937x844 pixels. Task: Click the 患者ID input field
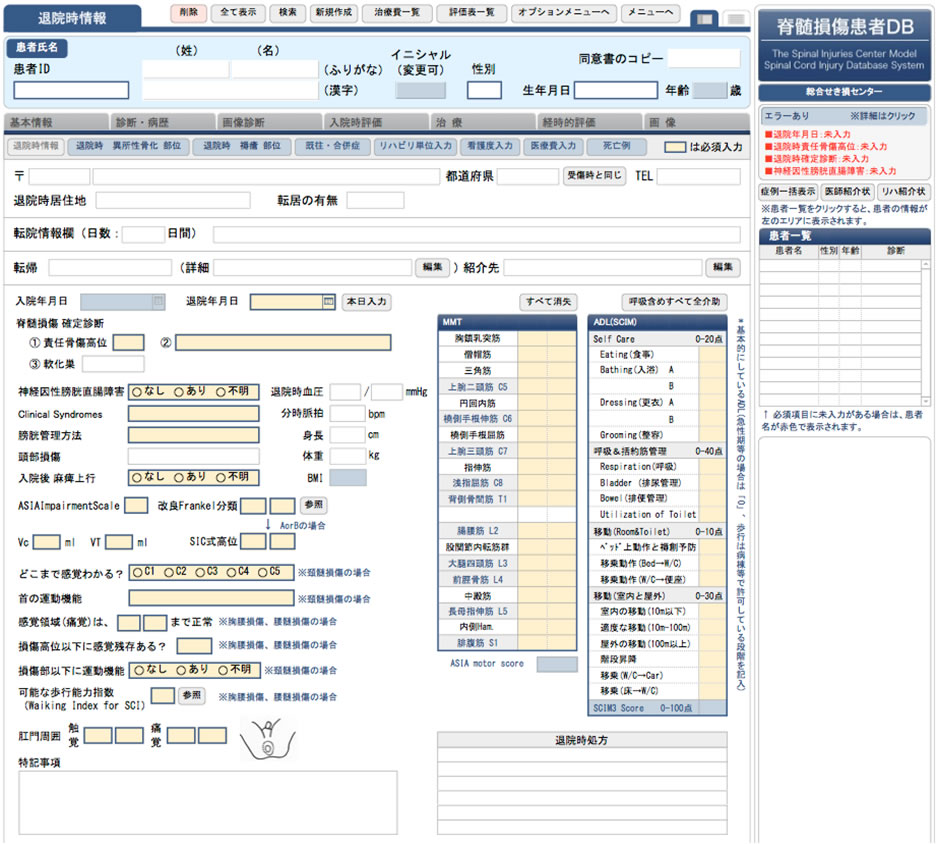[71, 90]
